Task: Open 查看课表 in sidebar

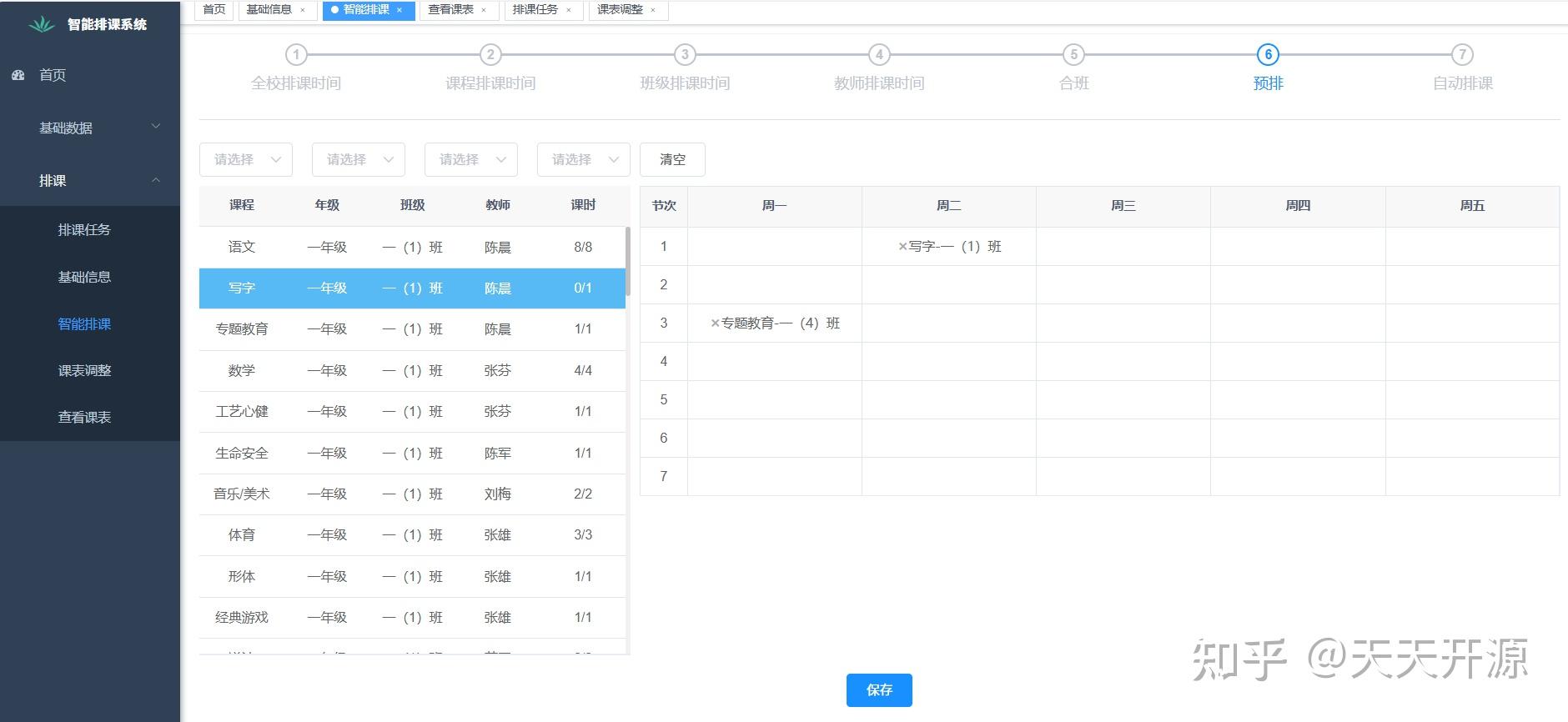Action: click(90, 417)
